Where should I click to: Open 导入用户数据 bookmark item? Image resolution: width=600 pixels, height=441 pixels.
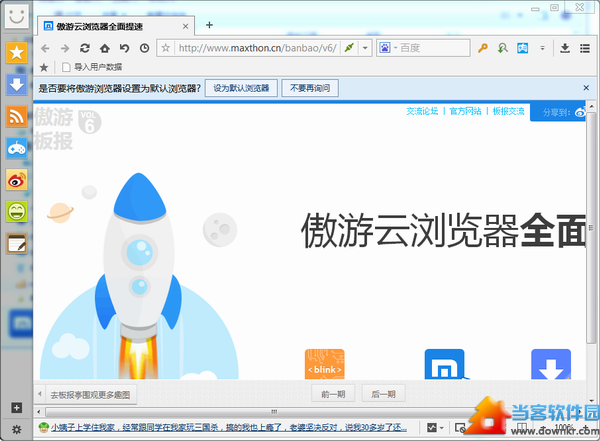click(92, 67)
